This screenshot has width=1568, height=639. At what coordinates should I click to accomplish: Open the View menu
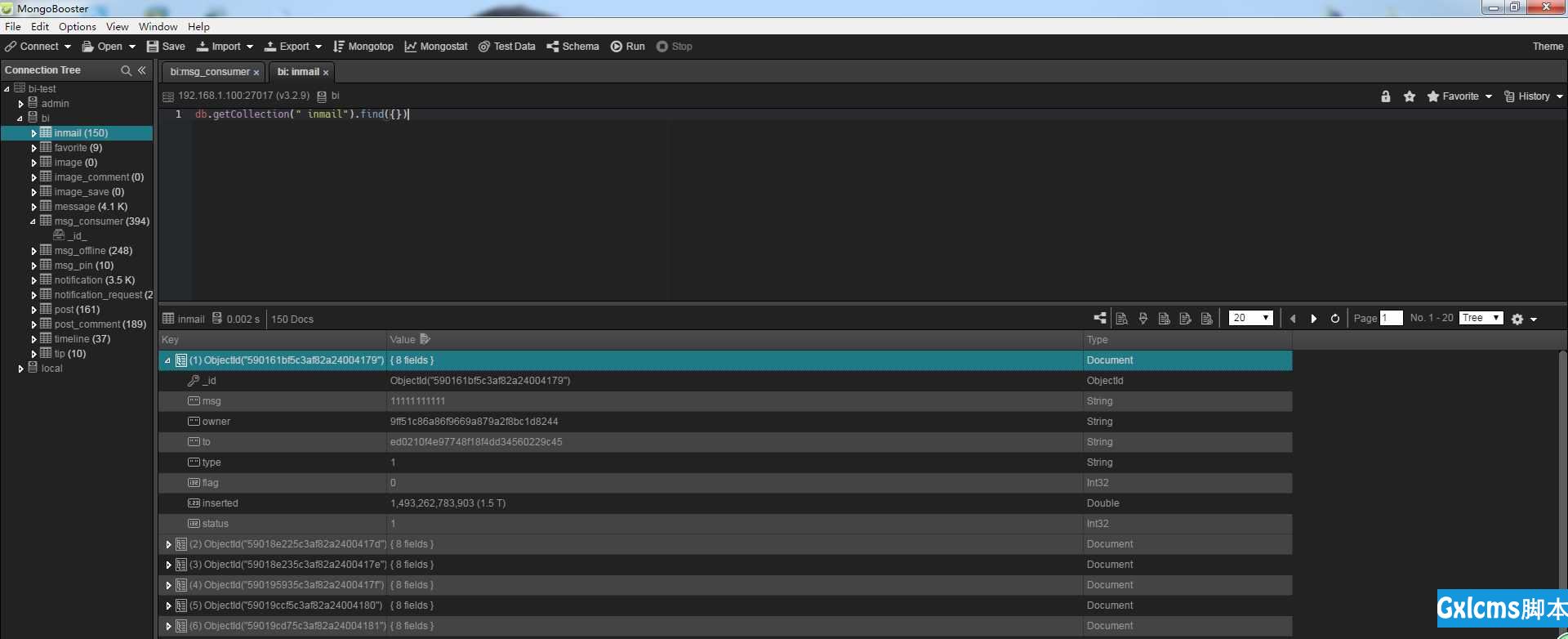pyautogui.click(x=118, y=26)
